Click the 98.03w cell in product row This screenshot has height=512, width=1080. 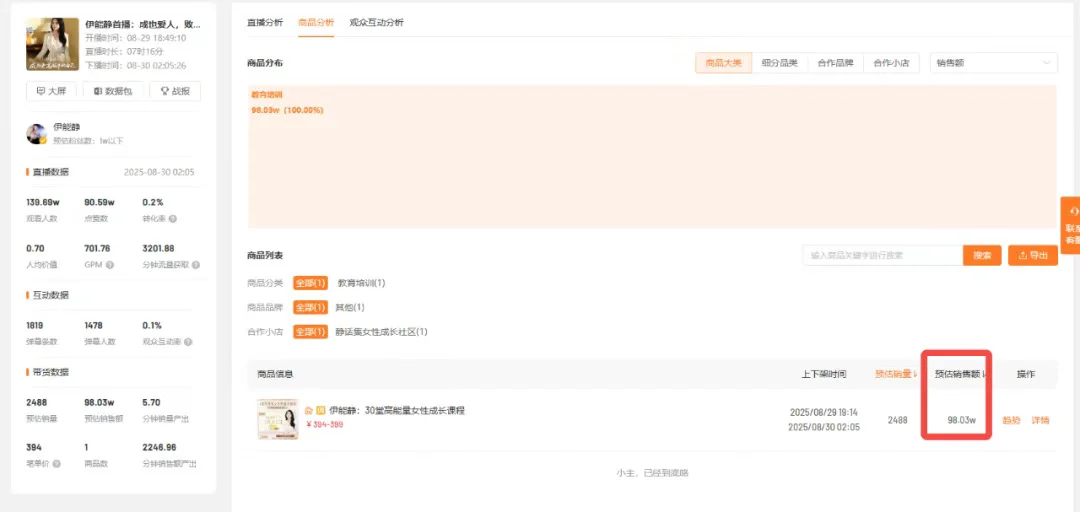962,420
